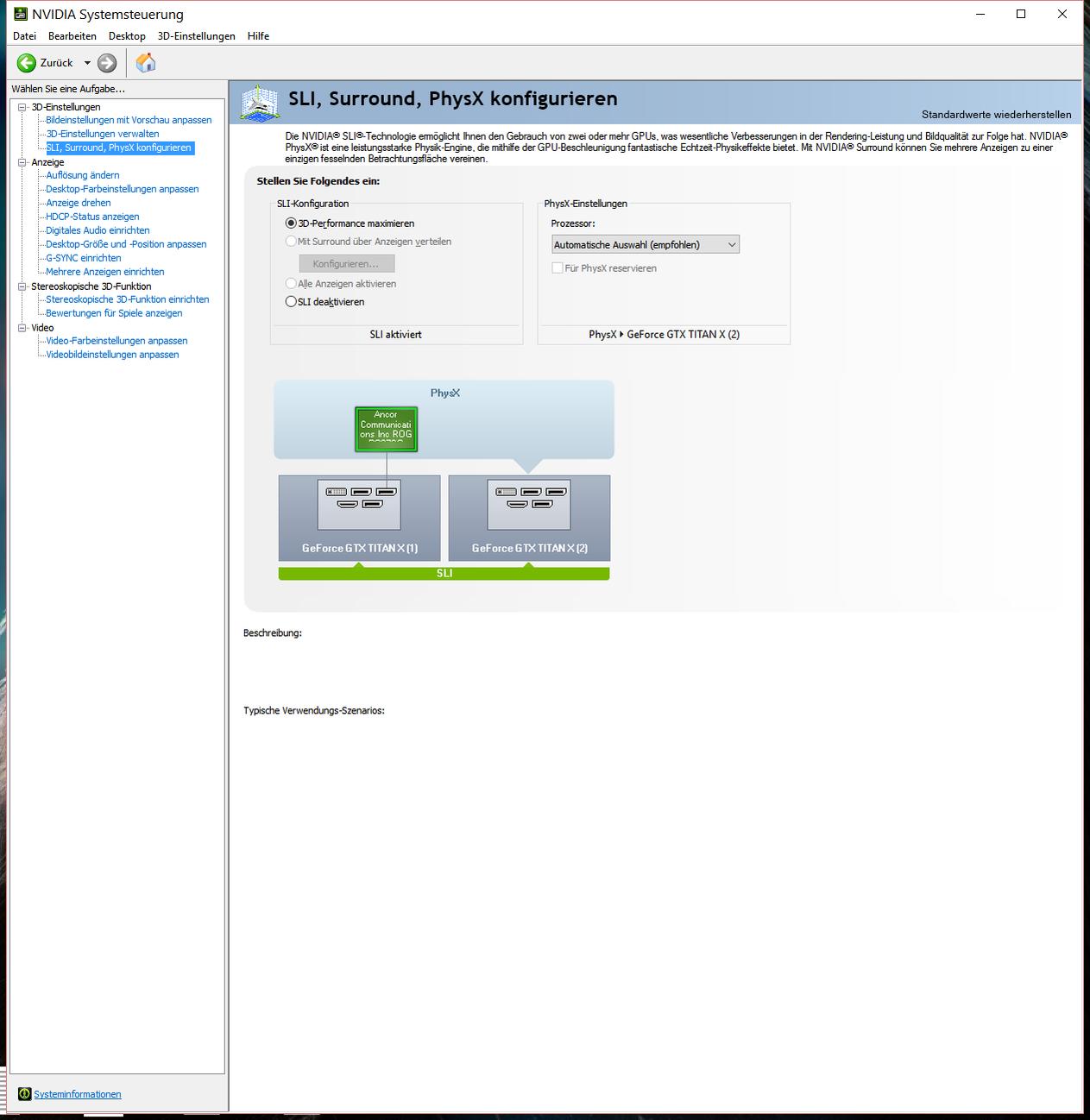Open the PhysX Prozessor dropdown
This screenshot has height=1120, width=1090.
646,245
